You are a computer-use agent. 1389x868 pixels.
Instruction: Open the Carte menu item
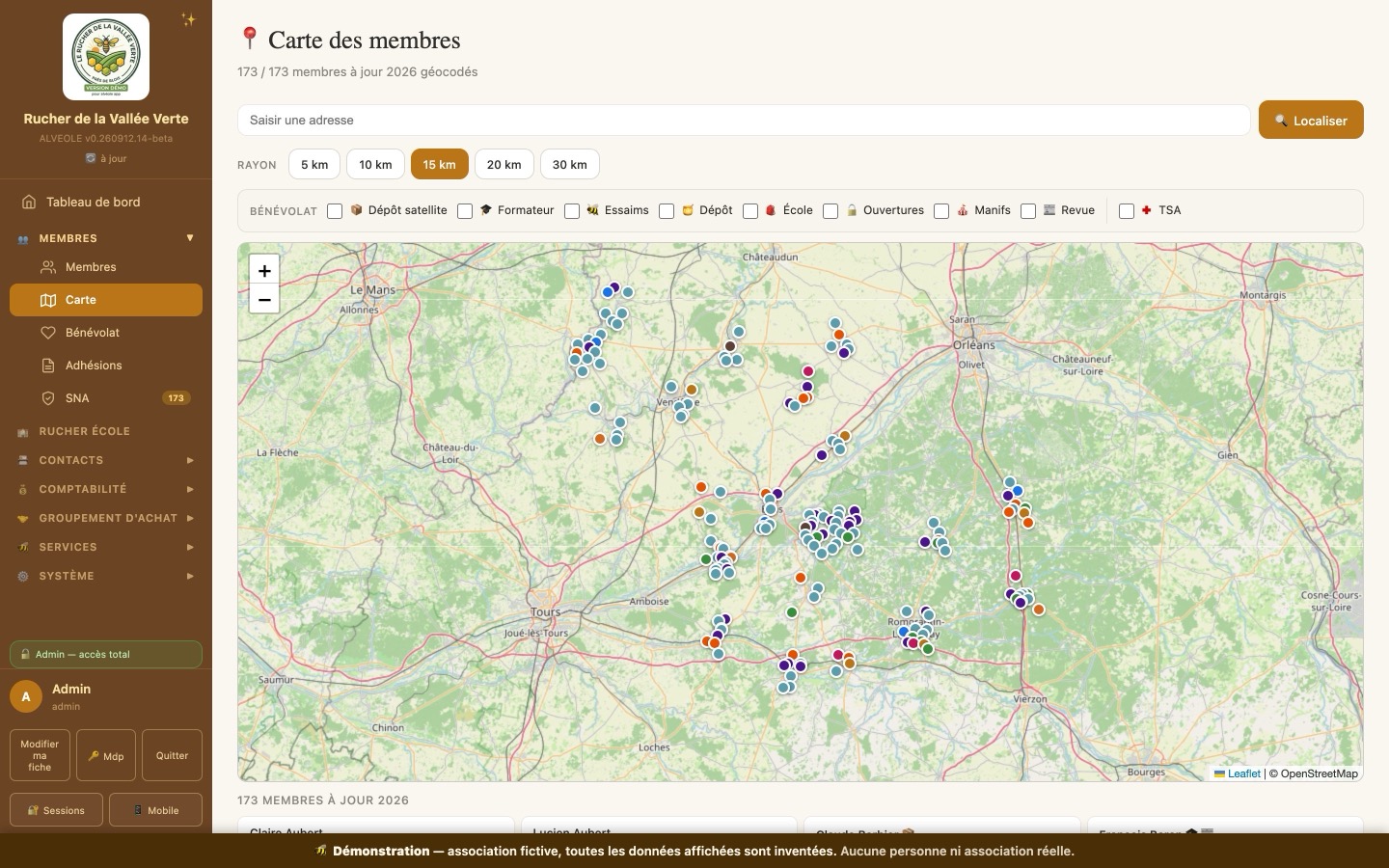tap(106, 300)
